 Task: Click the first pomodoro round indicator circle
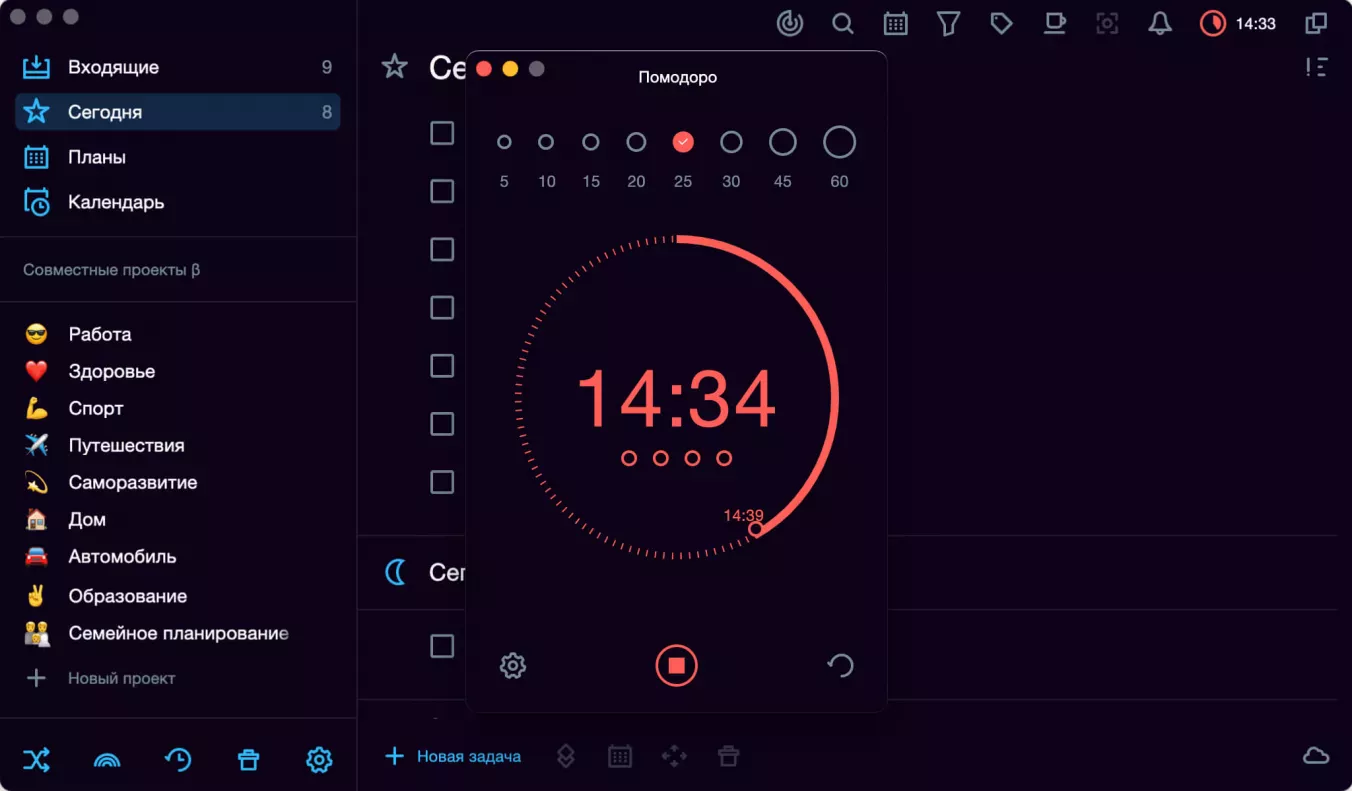pos(629,458)
